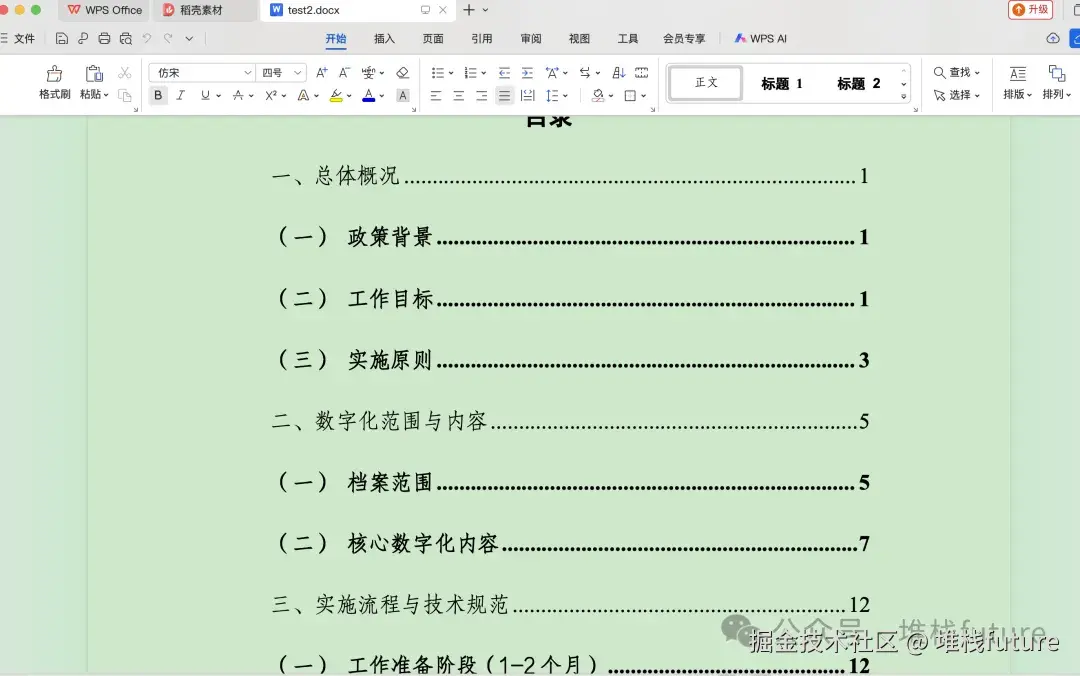
Task: Decrease paragraph indent icon
Action: [504, 72]
